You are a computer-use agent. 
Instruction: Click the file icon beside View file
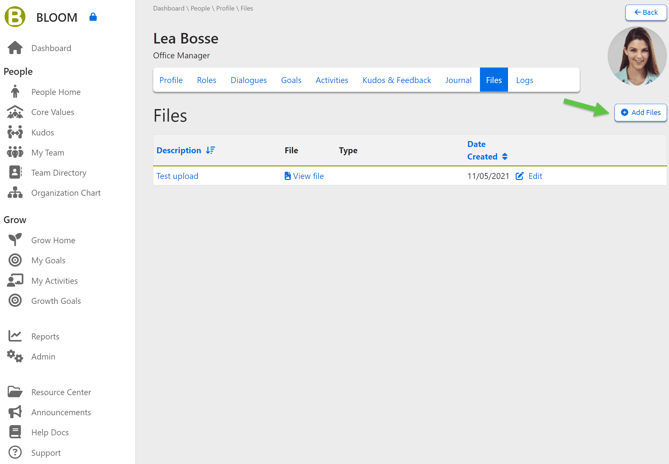click(288, 176)
